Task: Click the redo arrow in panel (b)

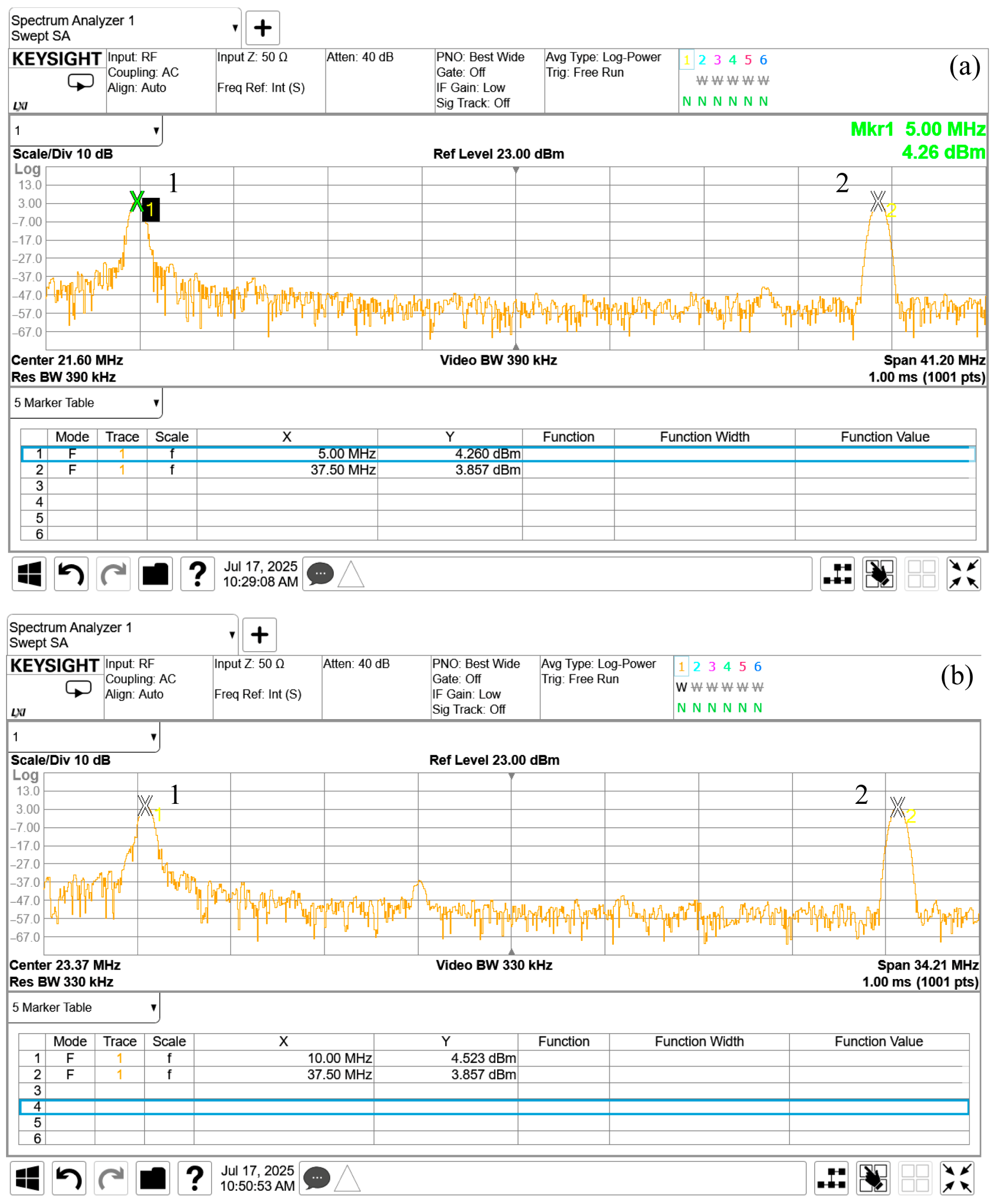Action: 111,1178
